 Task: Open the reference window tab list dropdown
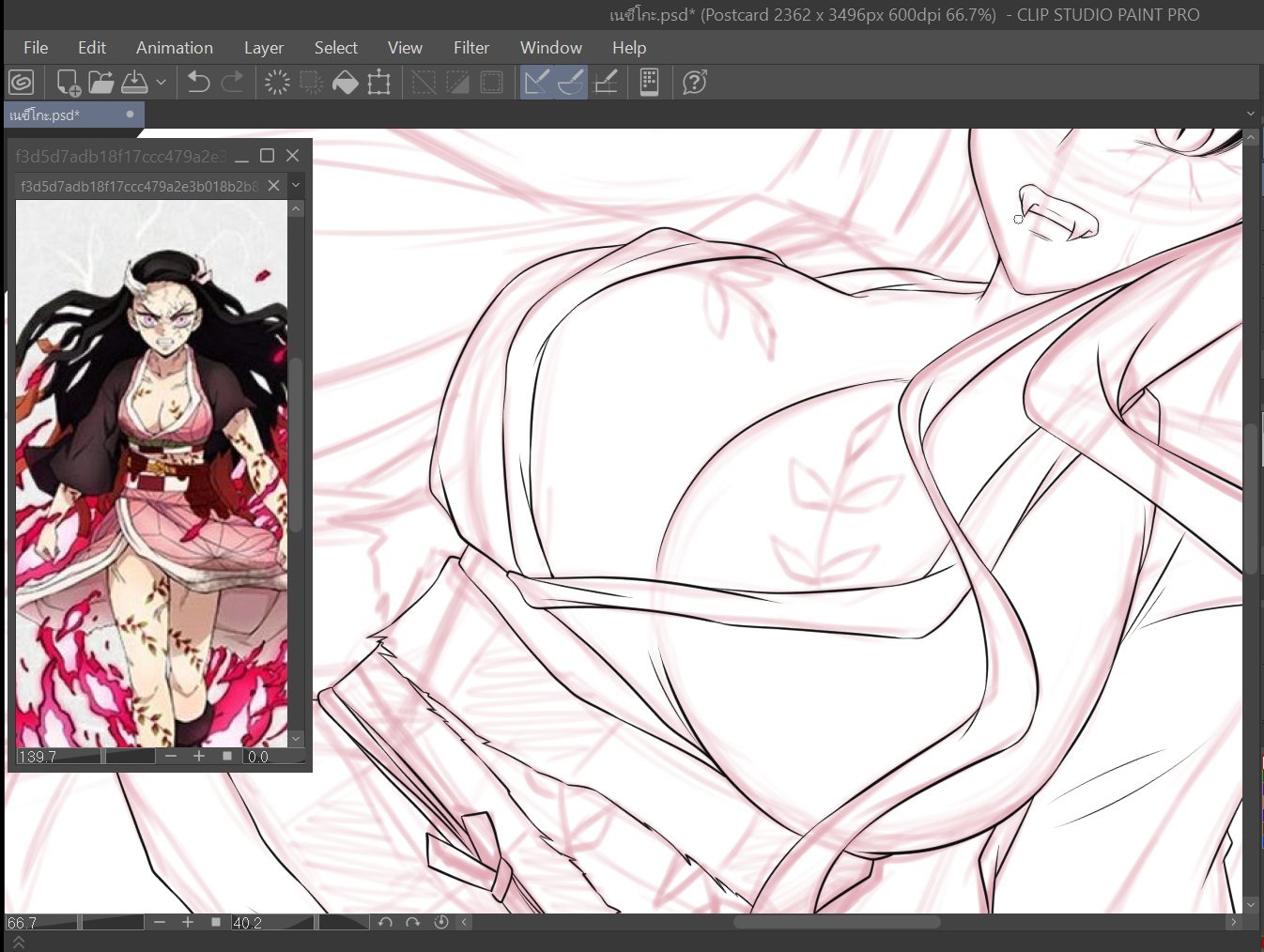pyautogui.click(x=296, y=186)
